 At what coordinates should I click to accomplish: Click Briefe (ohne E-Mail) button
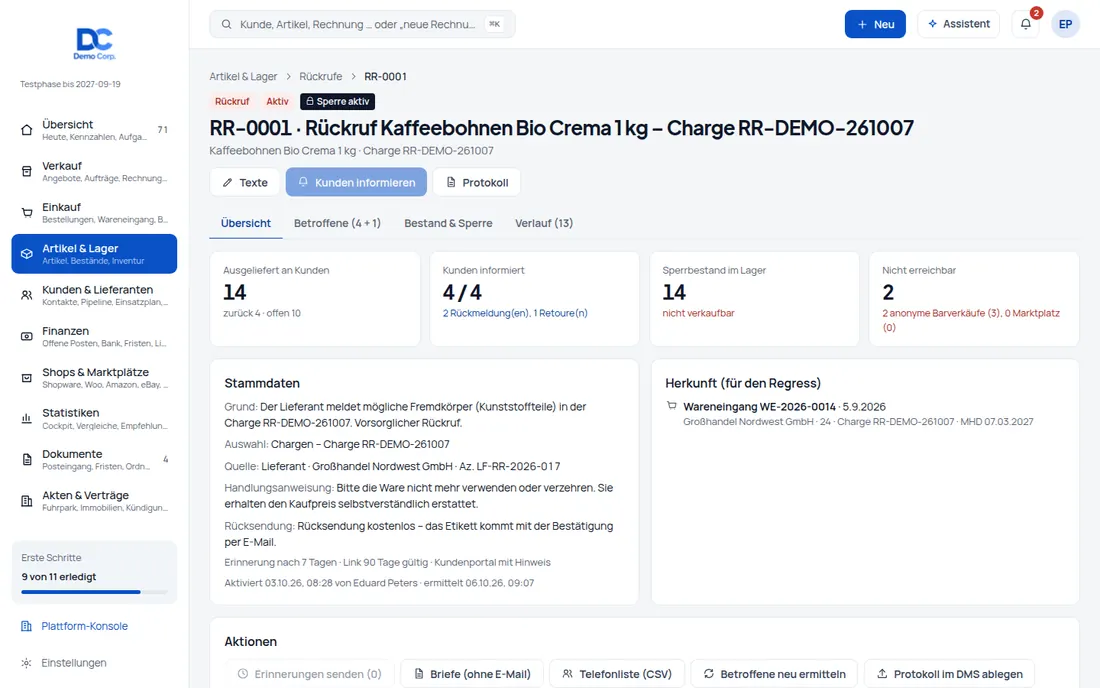coord(471,674)
